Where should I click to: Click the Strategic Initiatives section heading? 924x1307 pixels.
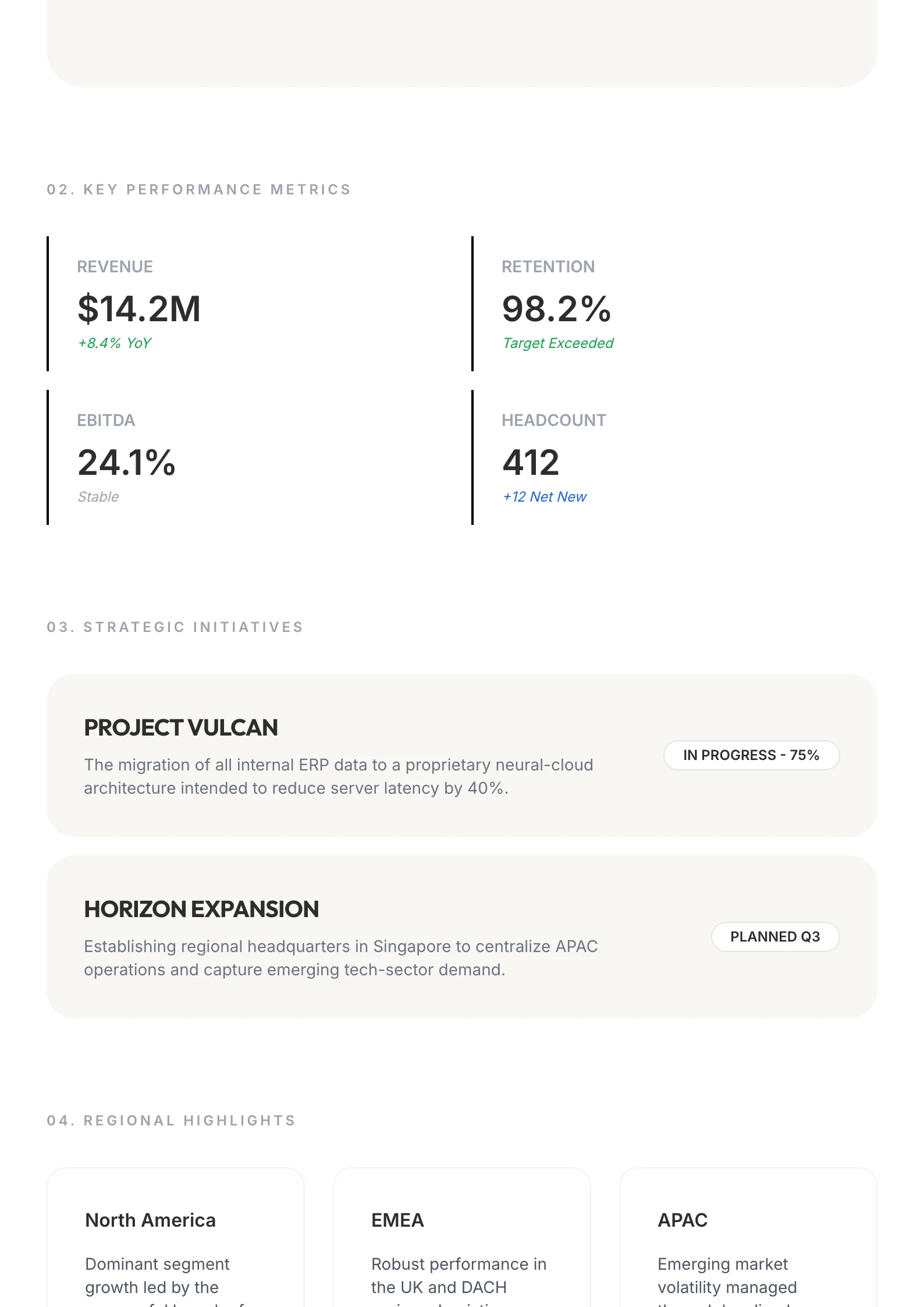point(175,627)
